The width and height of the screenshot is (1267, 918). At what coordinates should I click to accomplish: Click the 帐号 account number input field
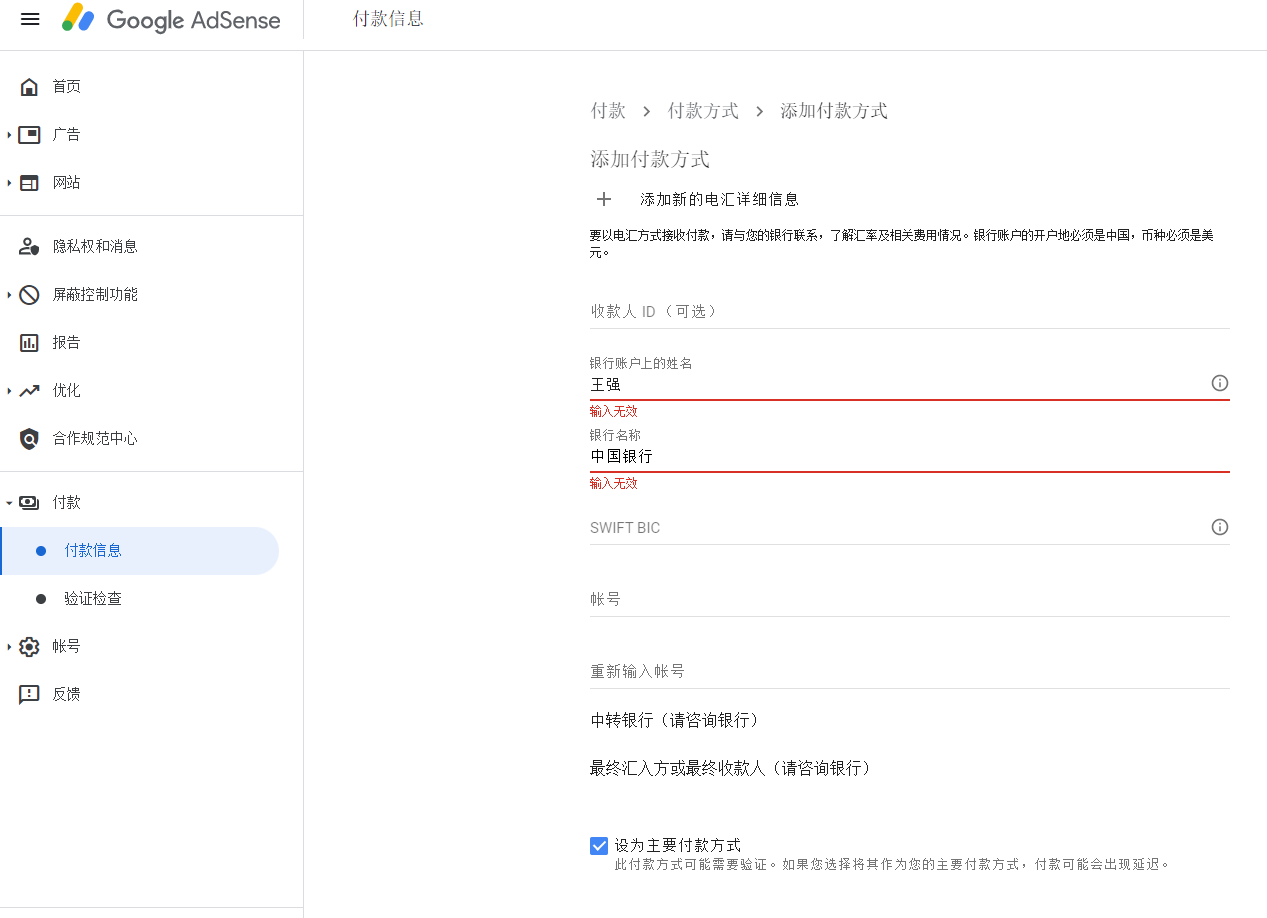[908, 599]
